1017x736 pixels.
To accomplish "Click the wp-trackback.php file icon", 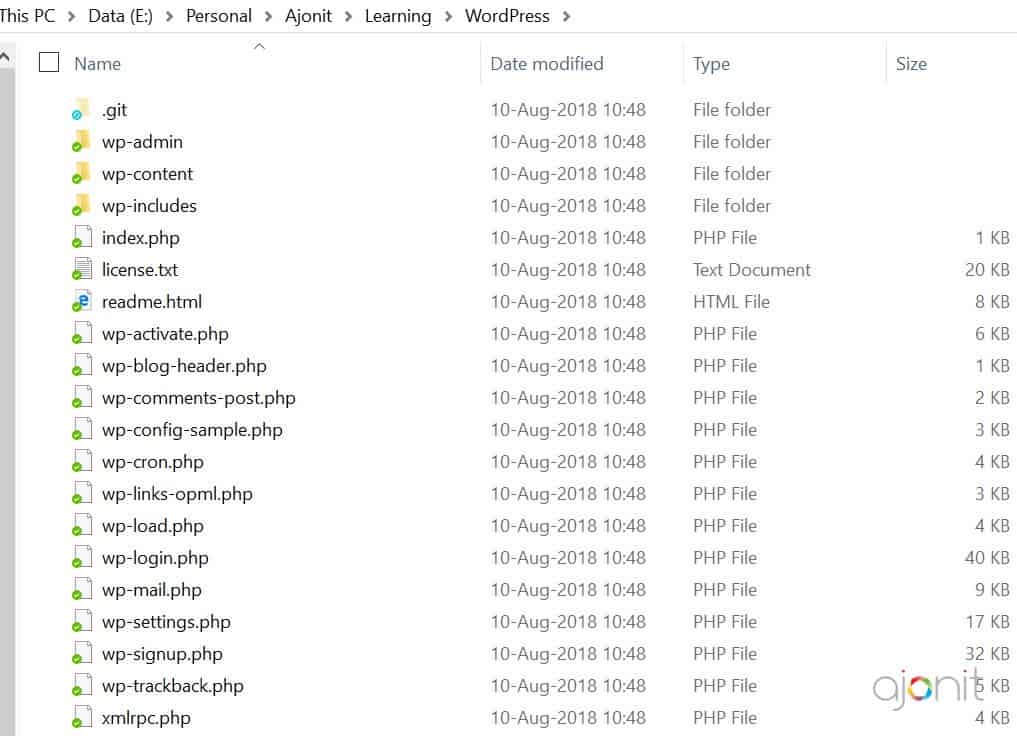I will 81,685.
